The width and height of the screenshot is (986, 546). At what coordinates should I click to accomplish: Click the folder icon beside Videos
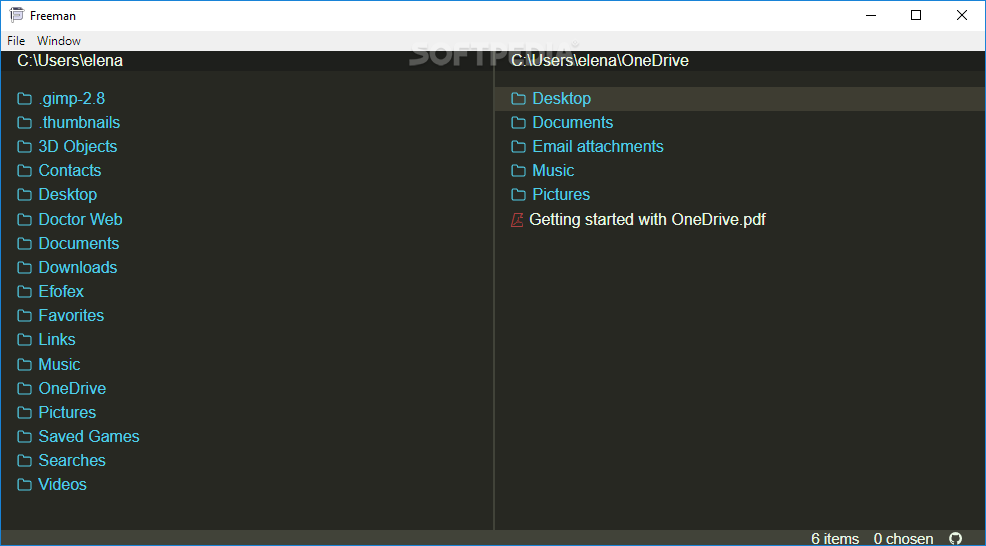[25, 484]
